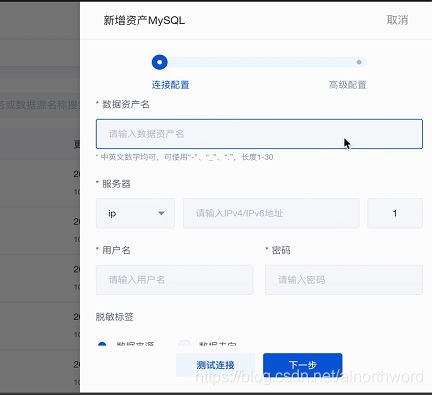Expand the ip server type dropdown
Viewport: 432px width, 395px height.
[135, 213]
